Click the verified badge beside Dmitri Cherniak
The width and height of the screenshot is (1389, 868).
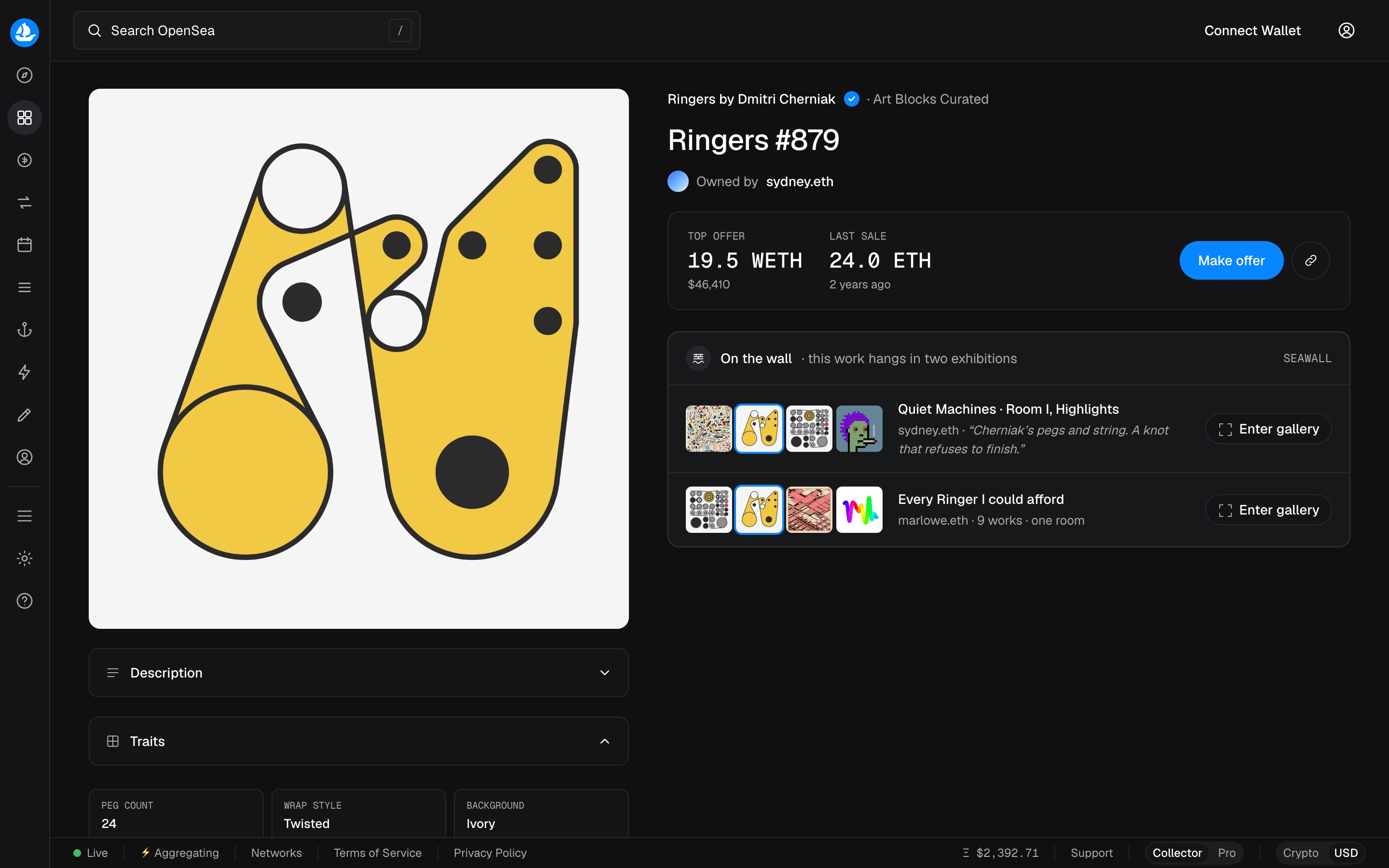[852, 99]
